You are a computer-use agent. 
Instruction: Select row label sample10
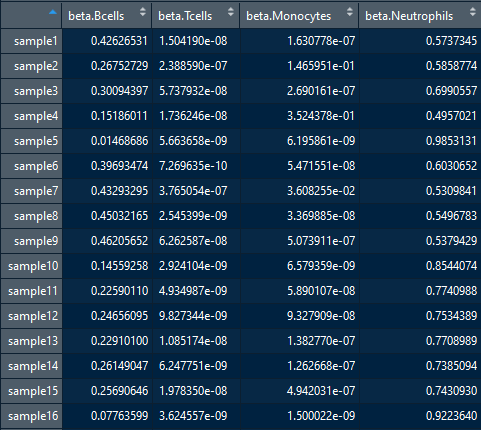[x=33, y=266]
